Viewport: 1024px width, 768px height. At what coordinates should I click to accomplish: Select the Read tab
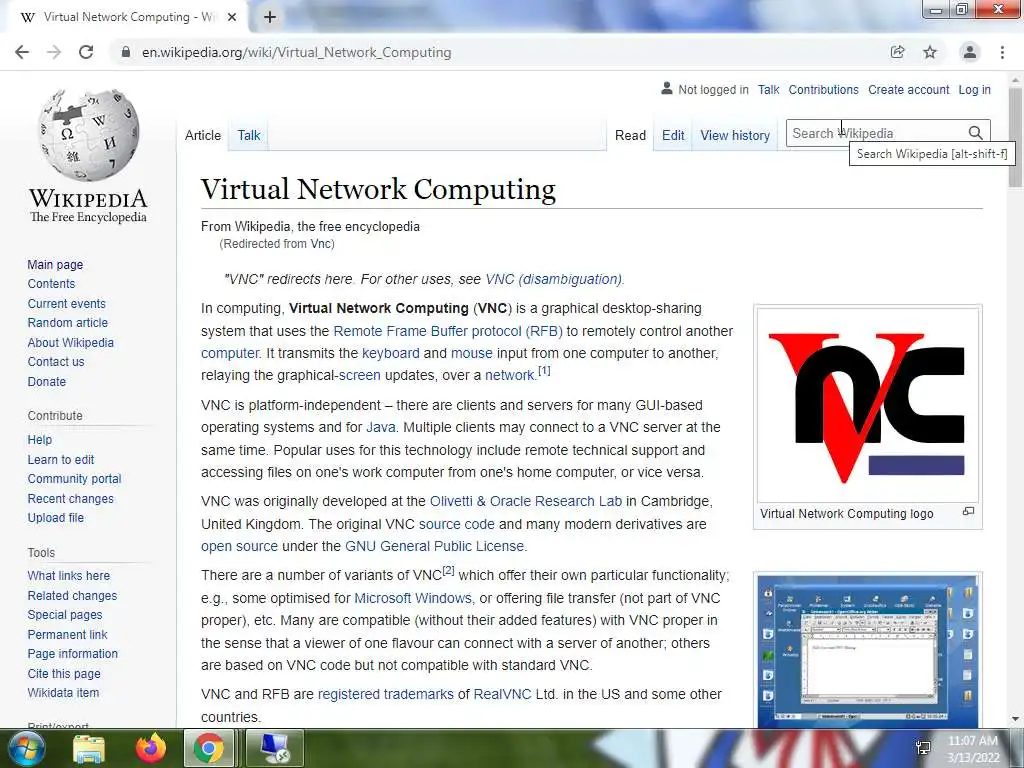630,135
